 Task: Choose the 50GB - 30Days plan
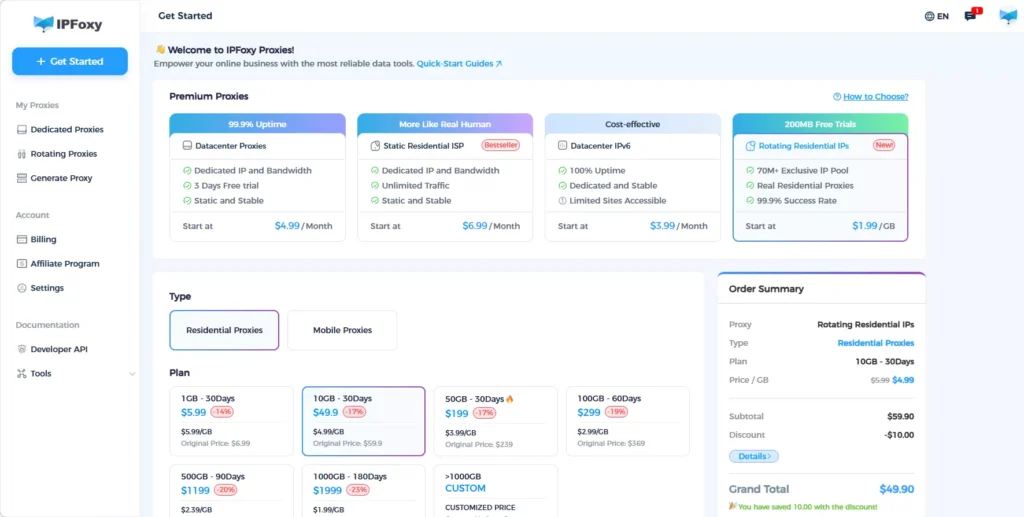pos(497,420)
